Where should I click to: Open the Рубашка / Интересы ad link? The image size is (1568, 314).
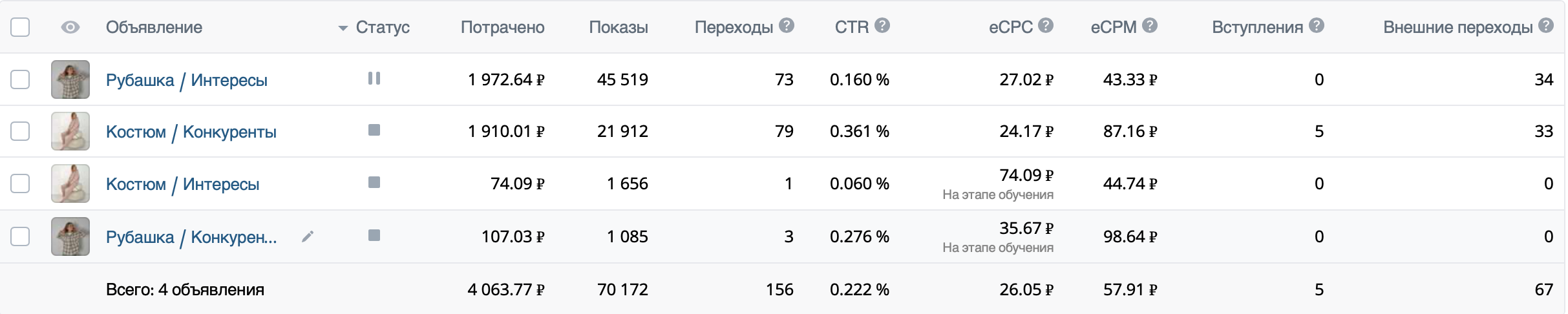pyautogui.click(x=186, y=80)
